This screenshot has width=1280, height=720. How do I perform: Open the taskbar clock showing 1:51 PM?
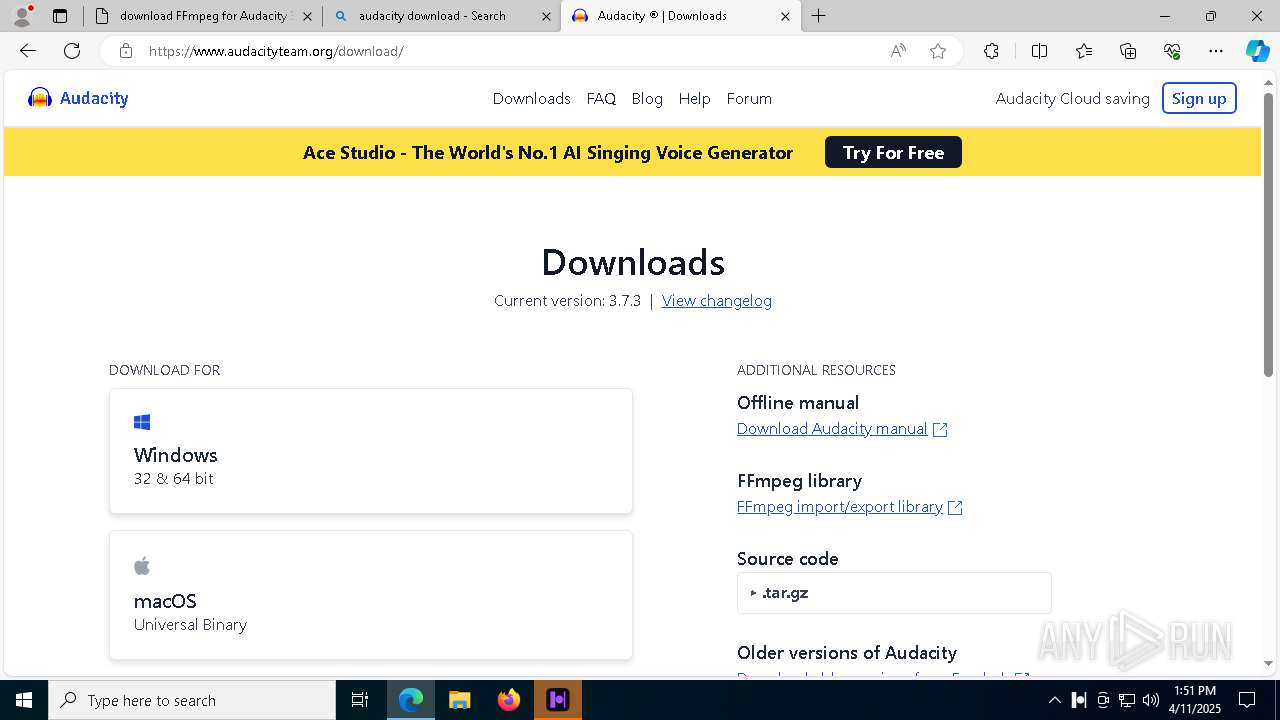[1194, 700]
